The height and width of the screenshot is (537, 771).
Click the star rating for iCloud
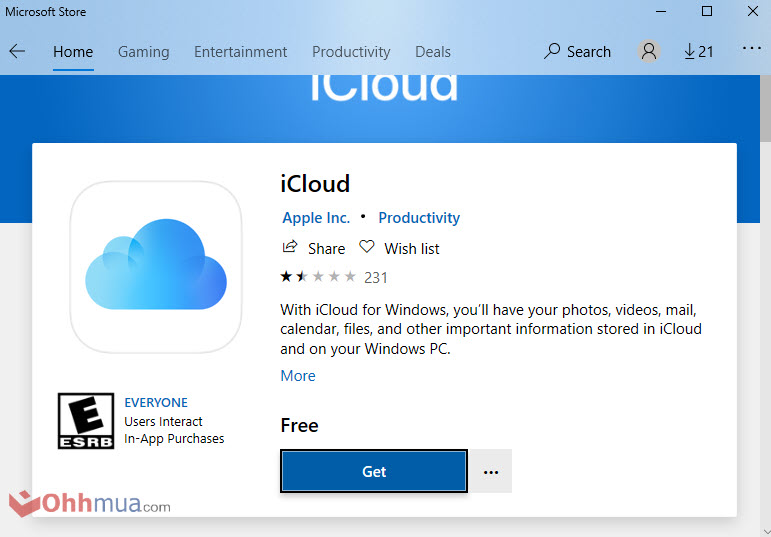tap(318, 277)
